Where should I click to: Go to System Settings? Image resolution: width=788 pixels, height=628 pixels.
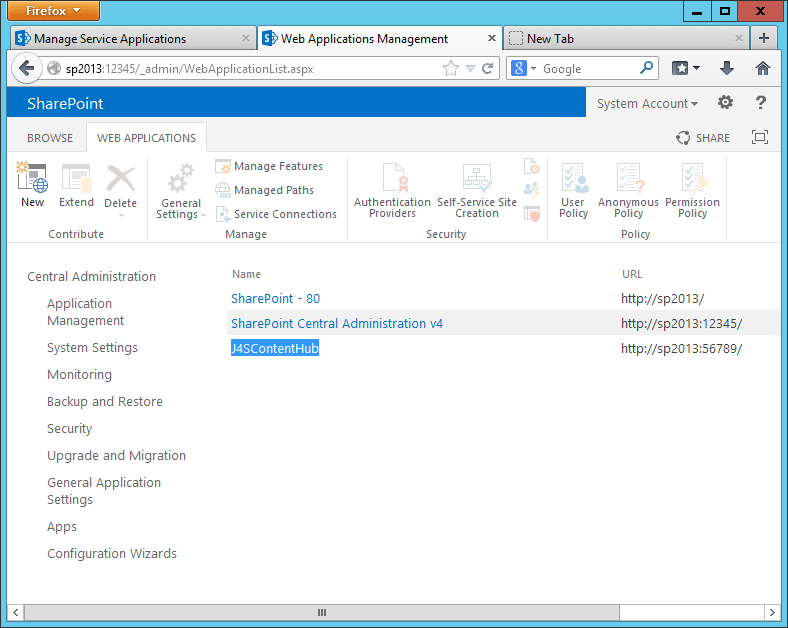click(92, 348)
